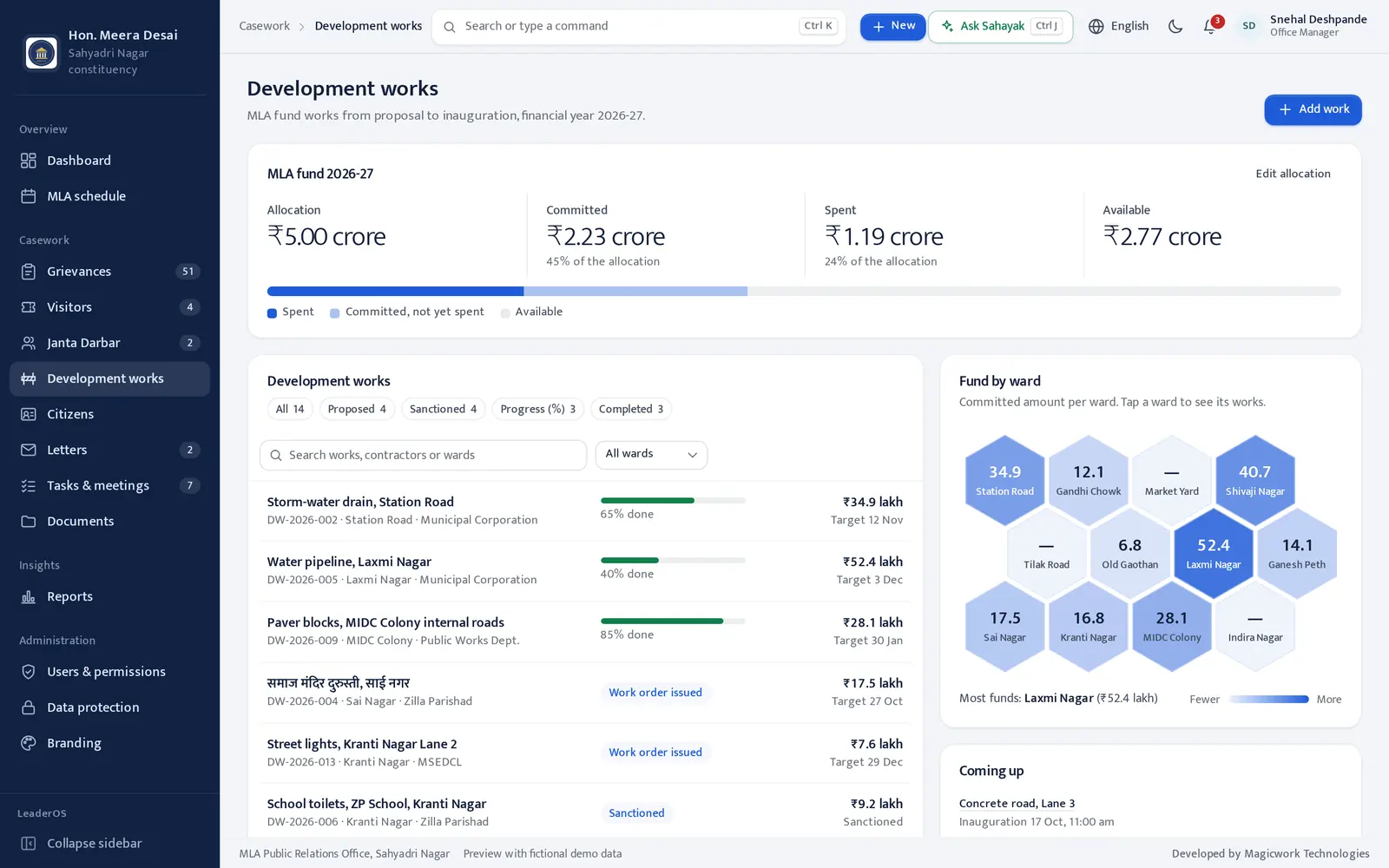This screenshot has width=1389, height=868.
Task: Expand the All wards dropdown
Action: [651, 455]
